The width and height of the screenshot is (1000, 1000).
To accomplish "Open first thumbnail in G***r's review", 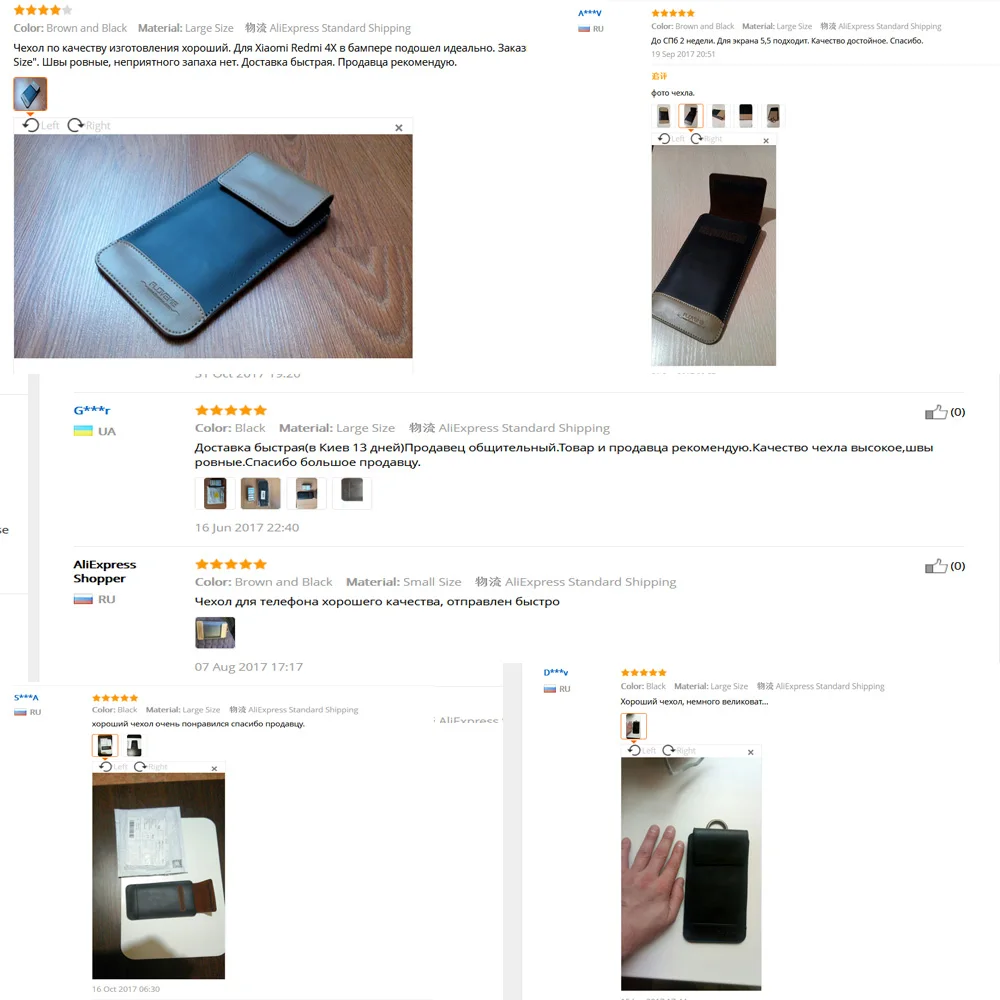I will [215, 493].
